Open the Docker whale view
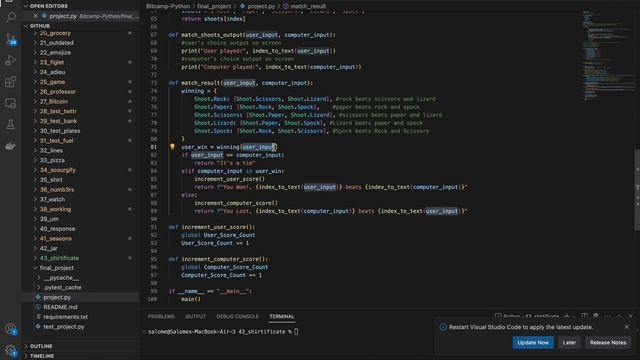The height and width of the screenshot is (360, 640). tap(11, 146)
